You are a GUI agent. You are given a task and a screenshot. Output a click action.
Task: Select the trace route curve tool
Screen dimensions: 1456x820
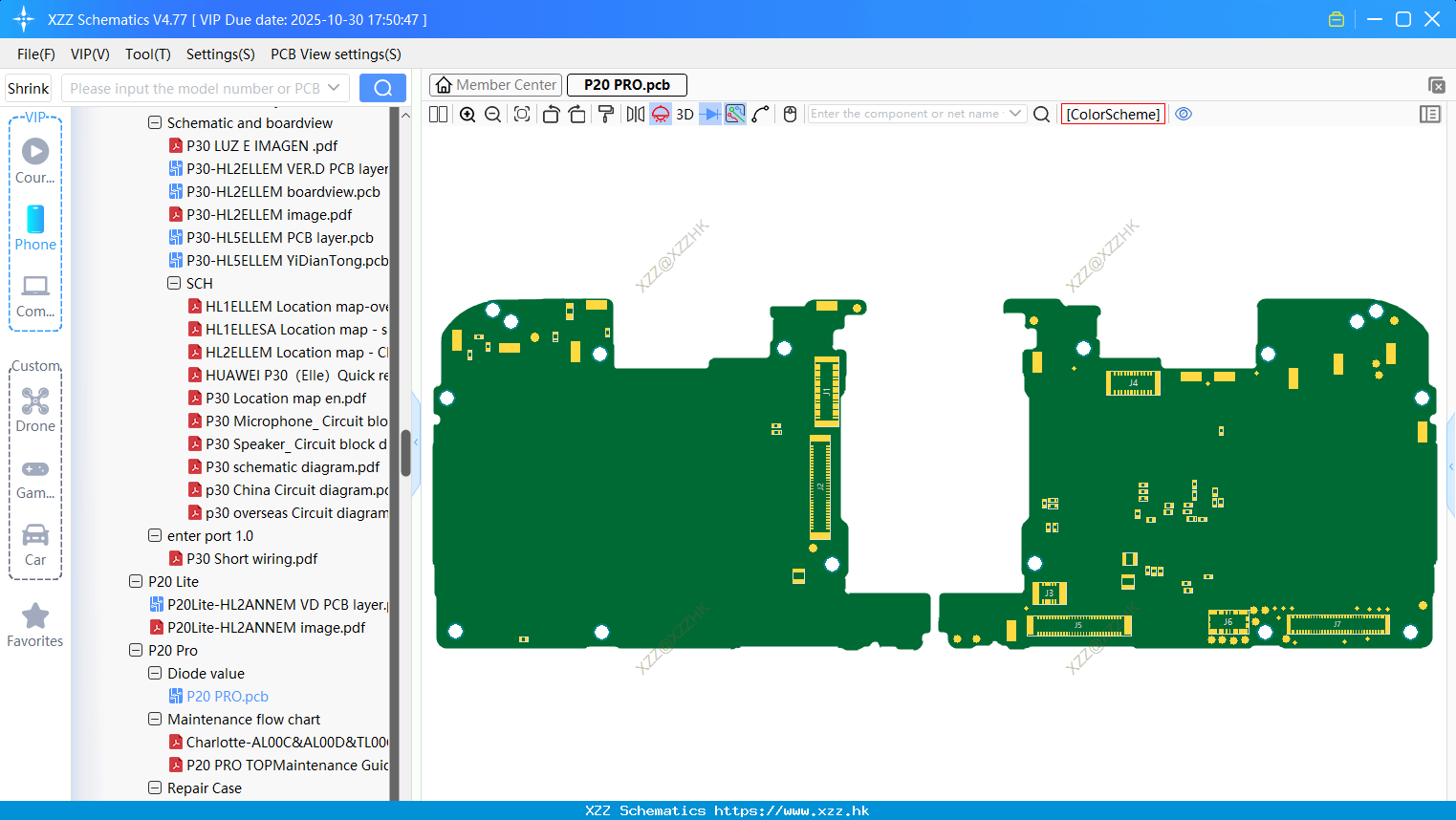pyautogui.click(x=760, y=114)
